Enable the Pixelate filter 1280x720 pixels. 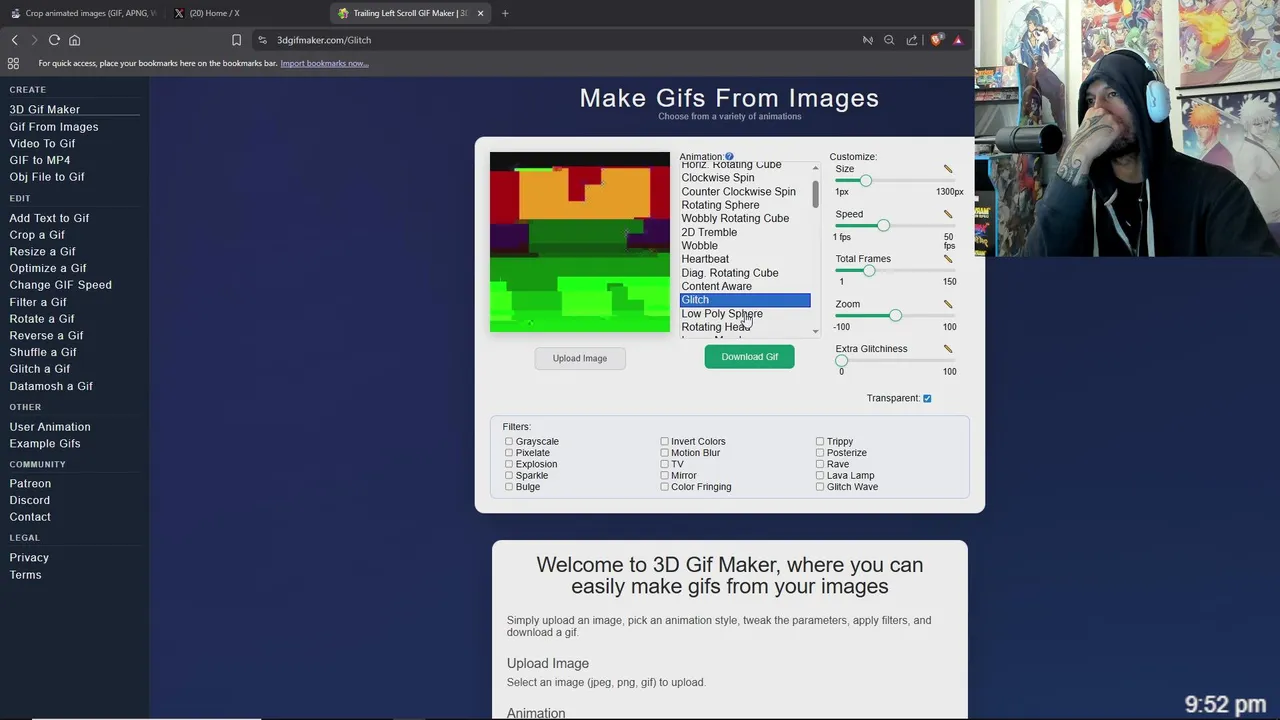coord(509,453)
